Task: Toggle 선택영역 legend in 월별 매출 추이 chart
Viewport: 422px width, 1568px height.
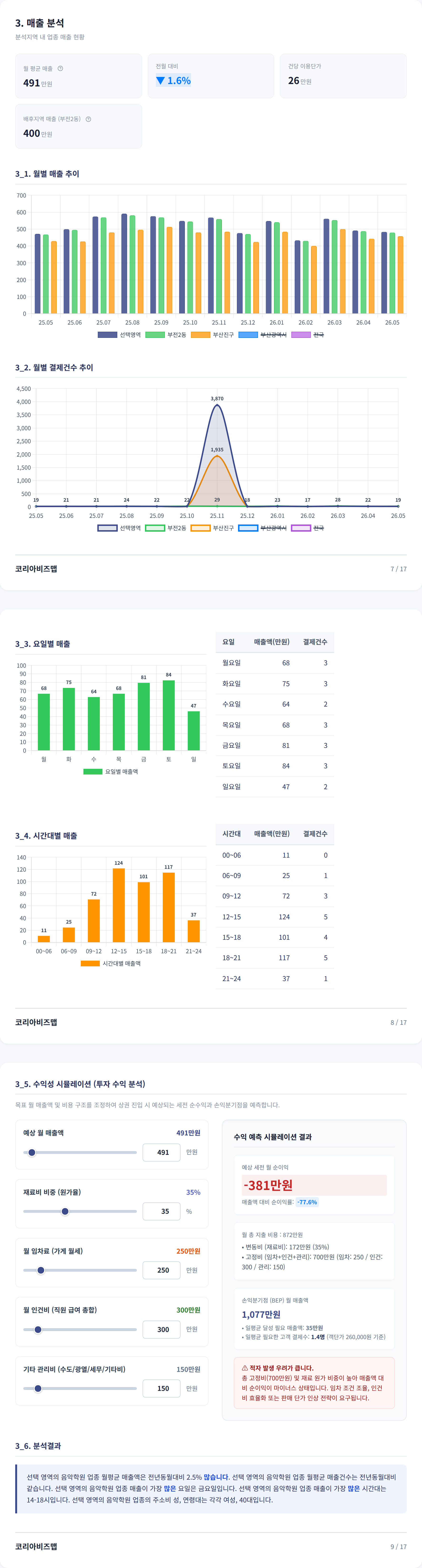Action: (119, 335)
